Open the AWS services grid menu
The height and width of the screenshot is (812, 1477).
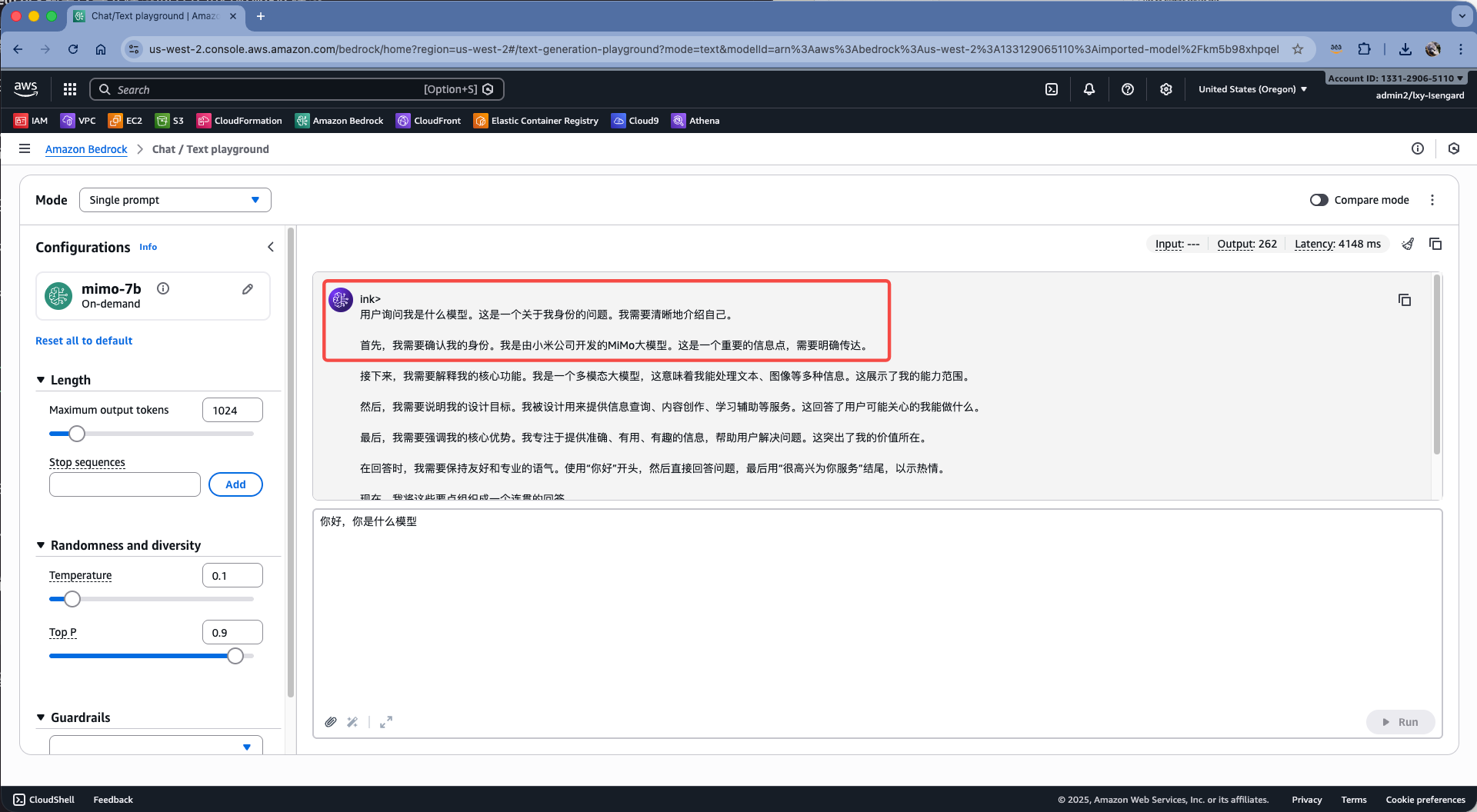[70, 89]
